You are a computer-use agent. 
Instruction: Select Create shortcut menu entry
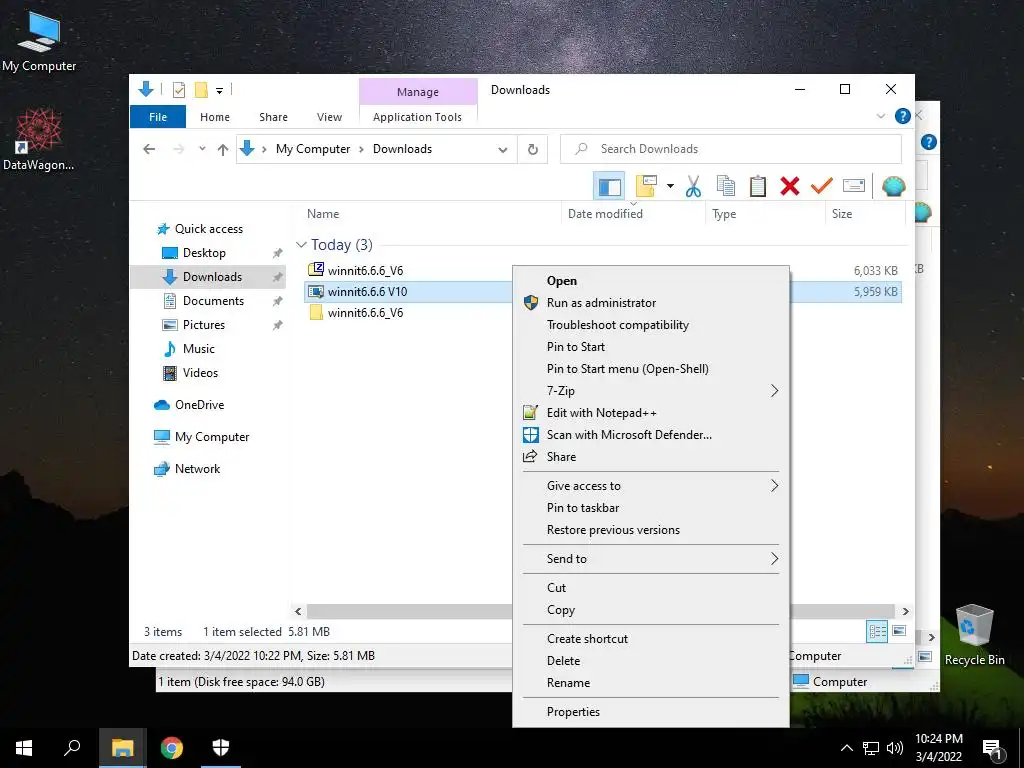click(651, 639)
